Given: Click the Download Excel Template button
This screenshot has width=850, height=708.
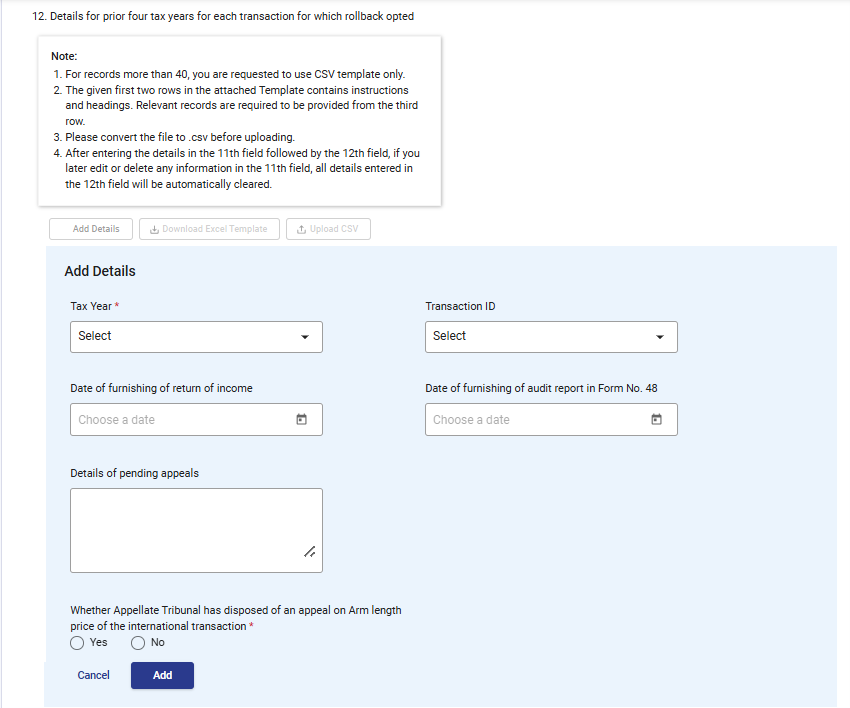Looking at the screenshot, I should click(x=209, y=229).
